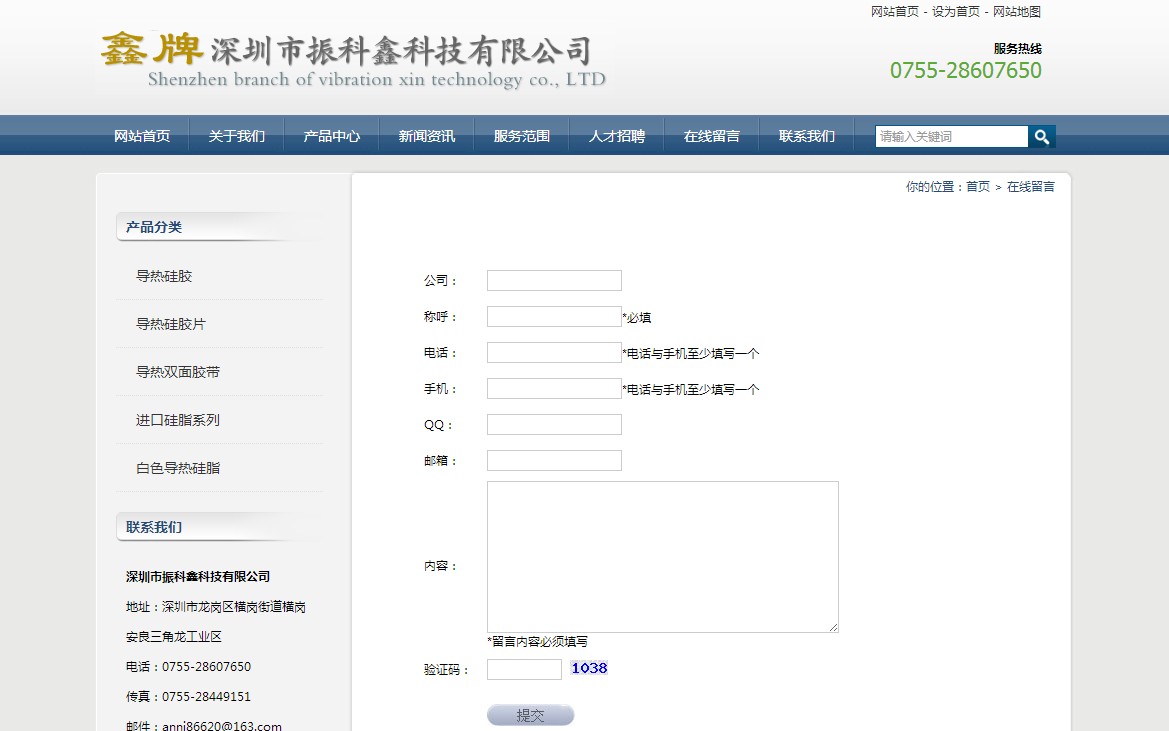The image size is (1169, 731).
Task: Select 在线留言 in the navigation bar
Action: click(x=712, y=136)
